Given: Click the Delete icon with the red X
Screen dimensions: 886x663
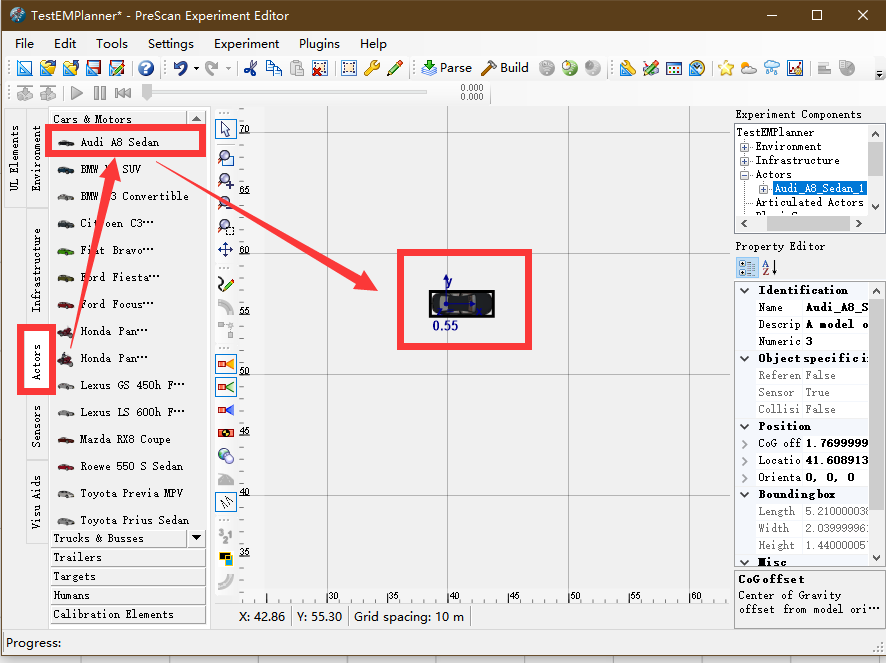Looking at the screenshot, I should (320, 68).
